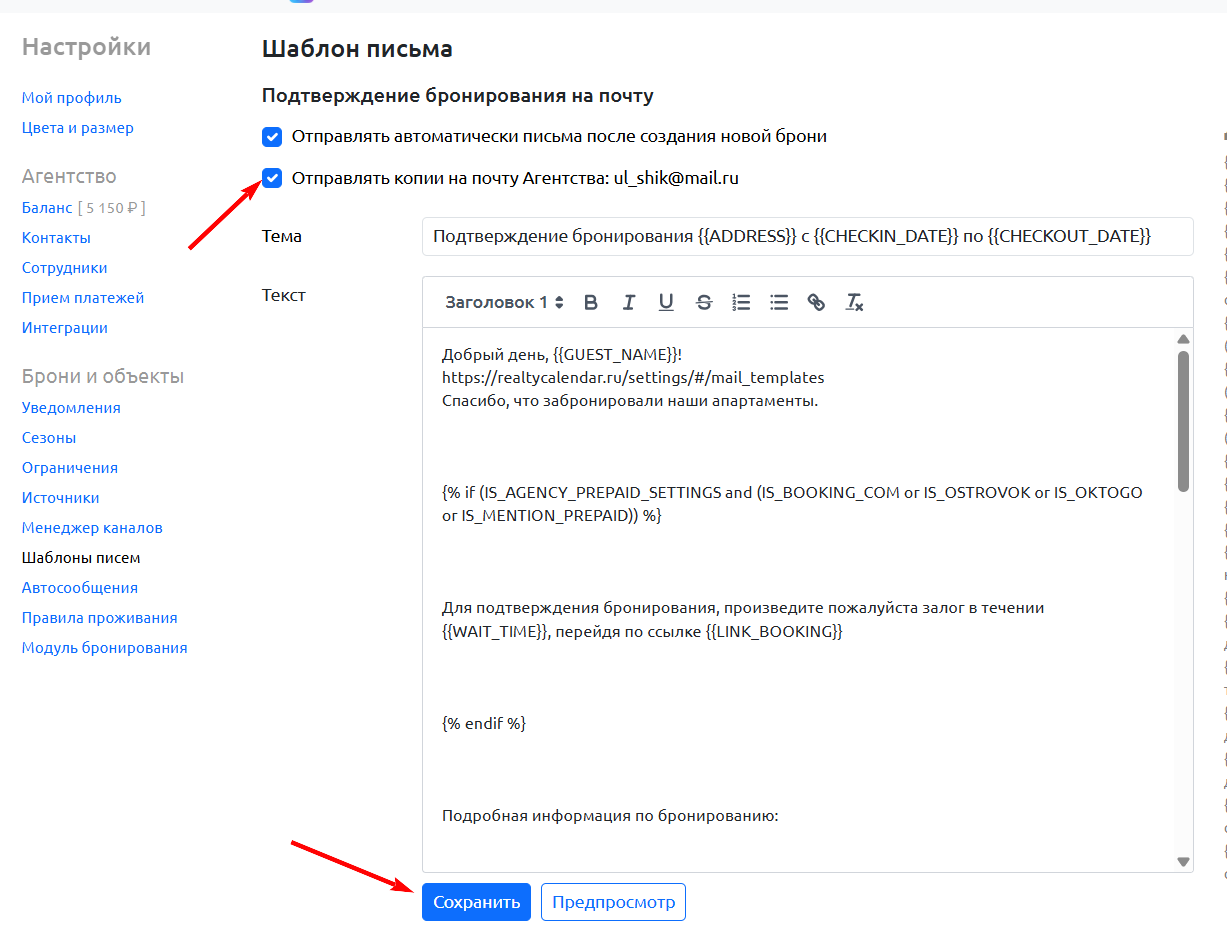Click the realtycalendar.ru mail_templates URL text
The image size is (1227, 931).
coord(633,378)
